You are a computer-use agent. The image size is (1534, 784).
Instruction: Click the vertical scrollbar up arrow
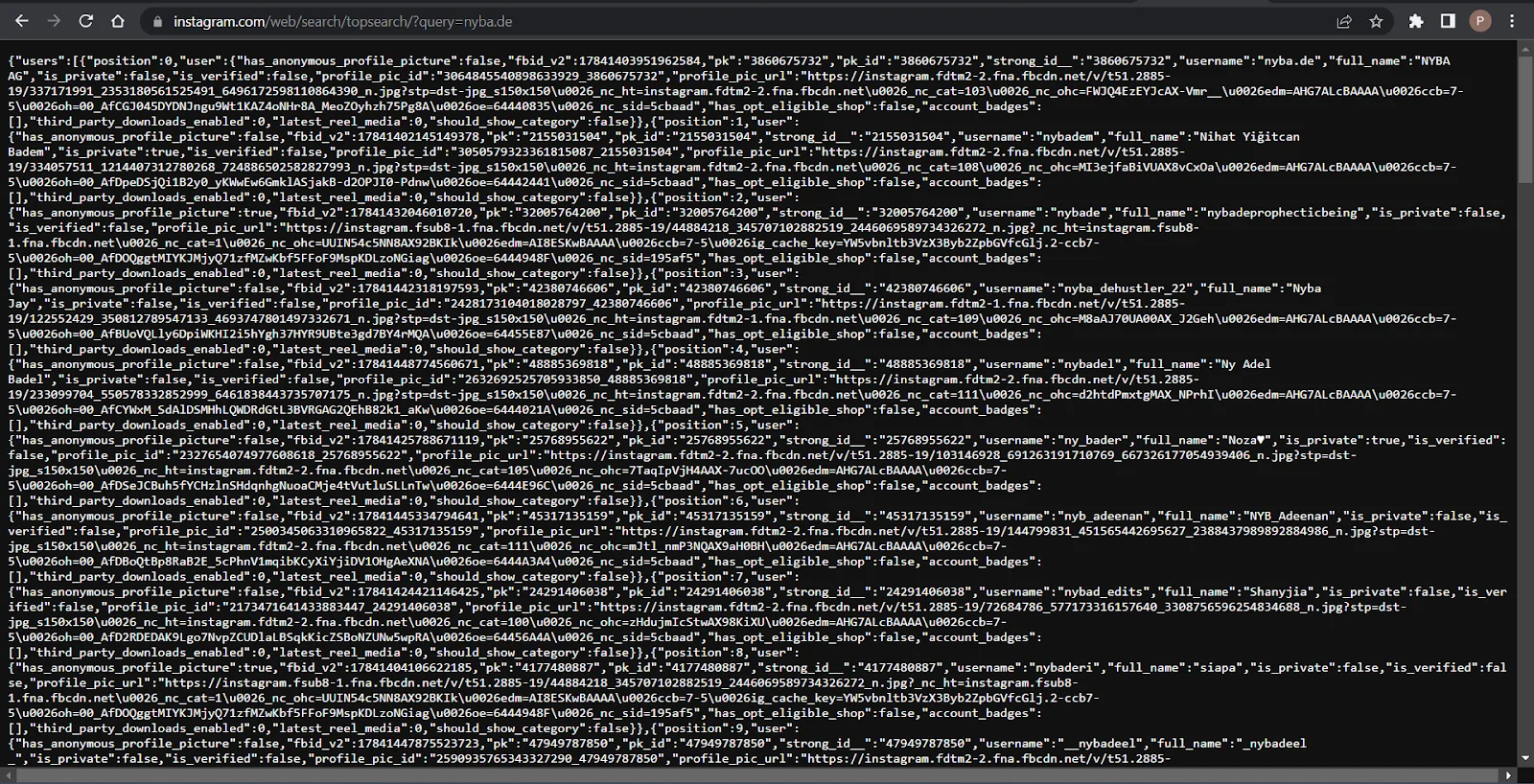1525,48
